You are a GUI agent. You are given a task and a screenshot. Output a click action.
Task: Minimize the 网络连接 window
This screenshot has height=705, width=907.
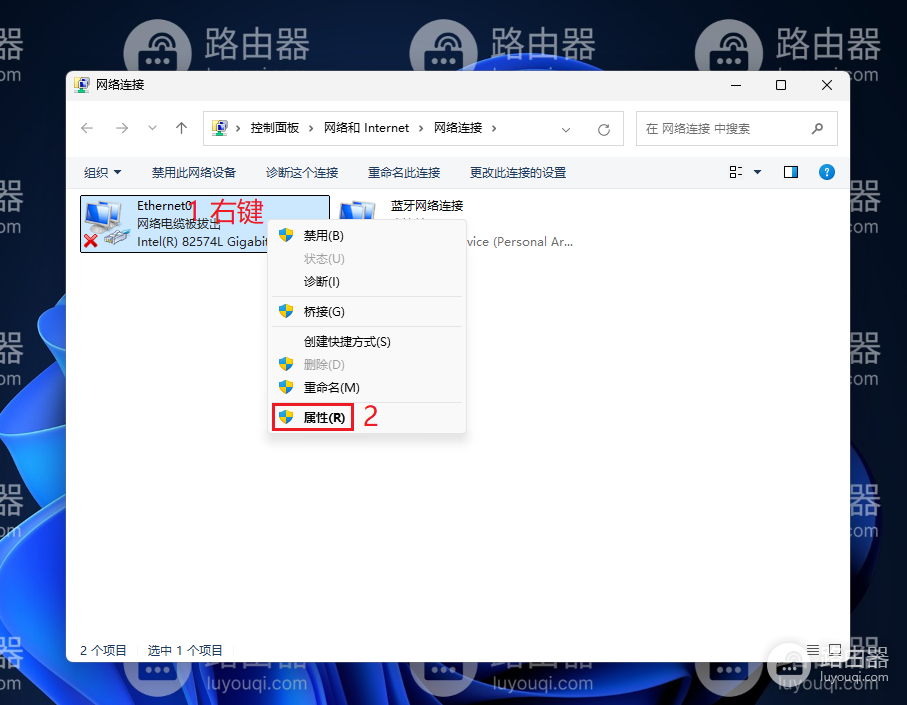click(x=736, y=85)
